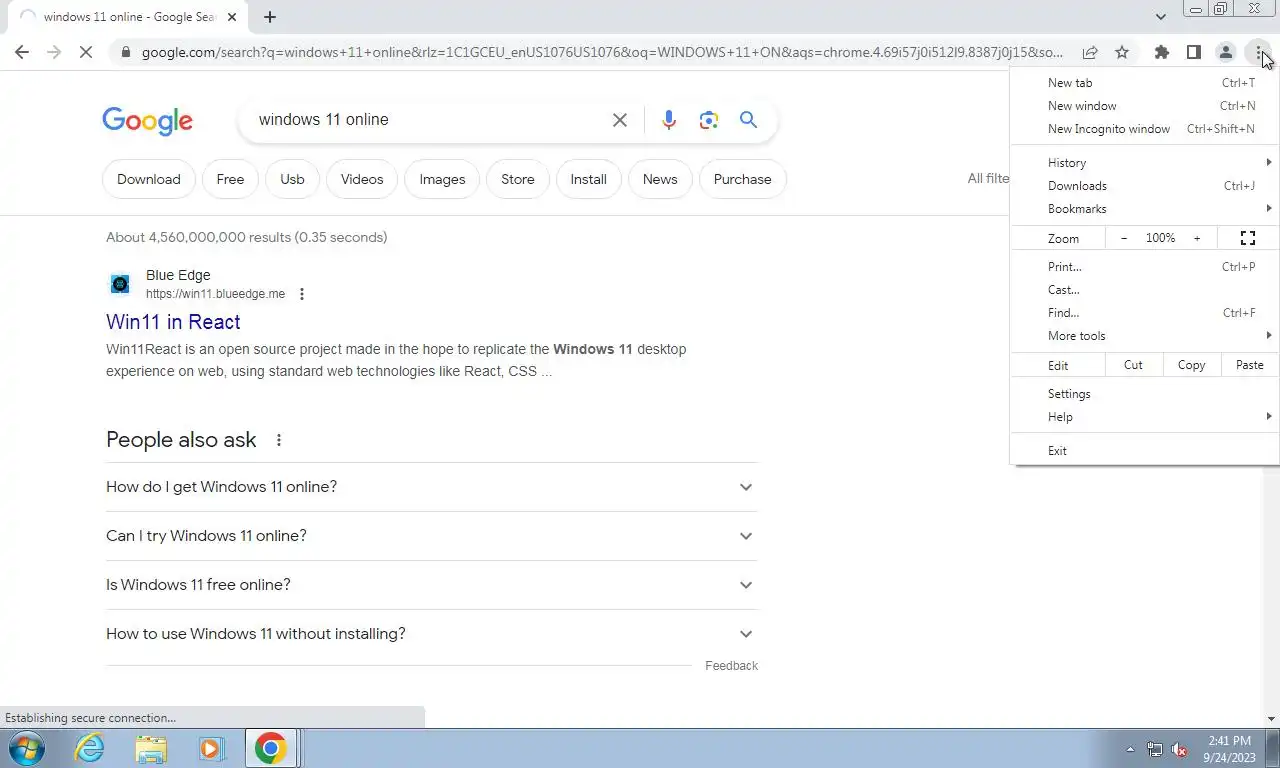Click the scrollbar down arrow

click(x=1272, y=718)
